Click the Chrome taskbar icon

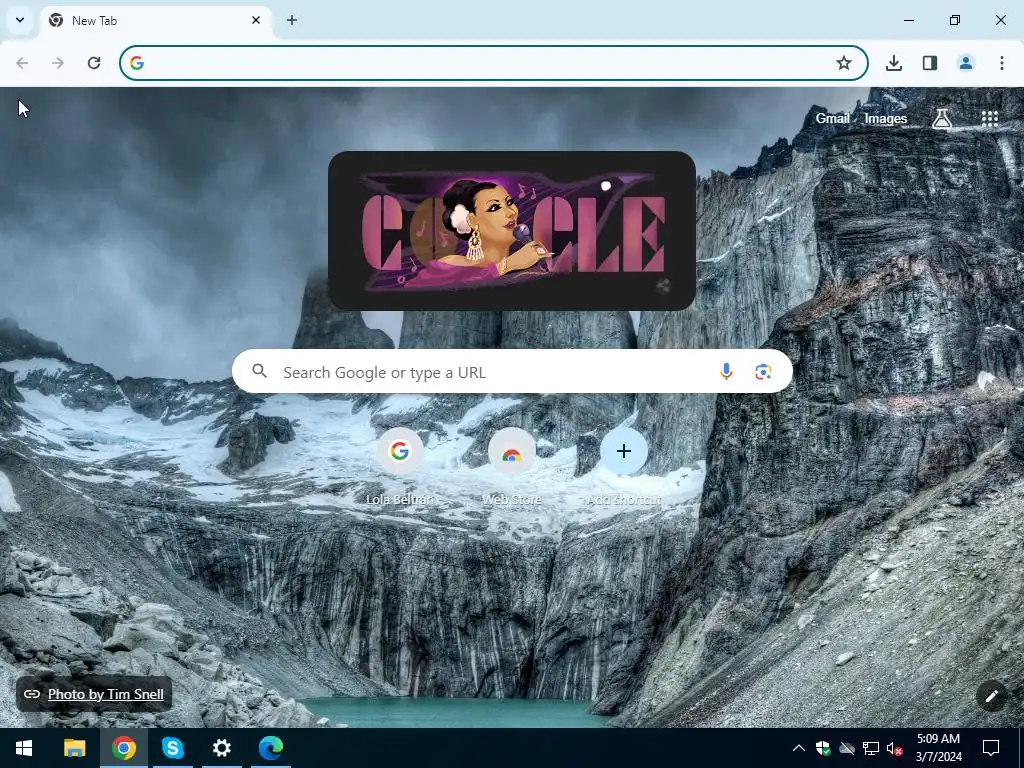pyautogui.click(x=123, y=748)
